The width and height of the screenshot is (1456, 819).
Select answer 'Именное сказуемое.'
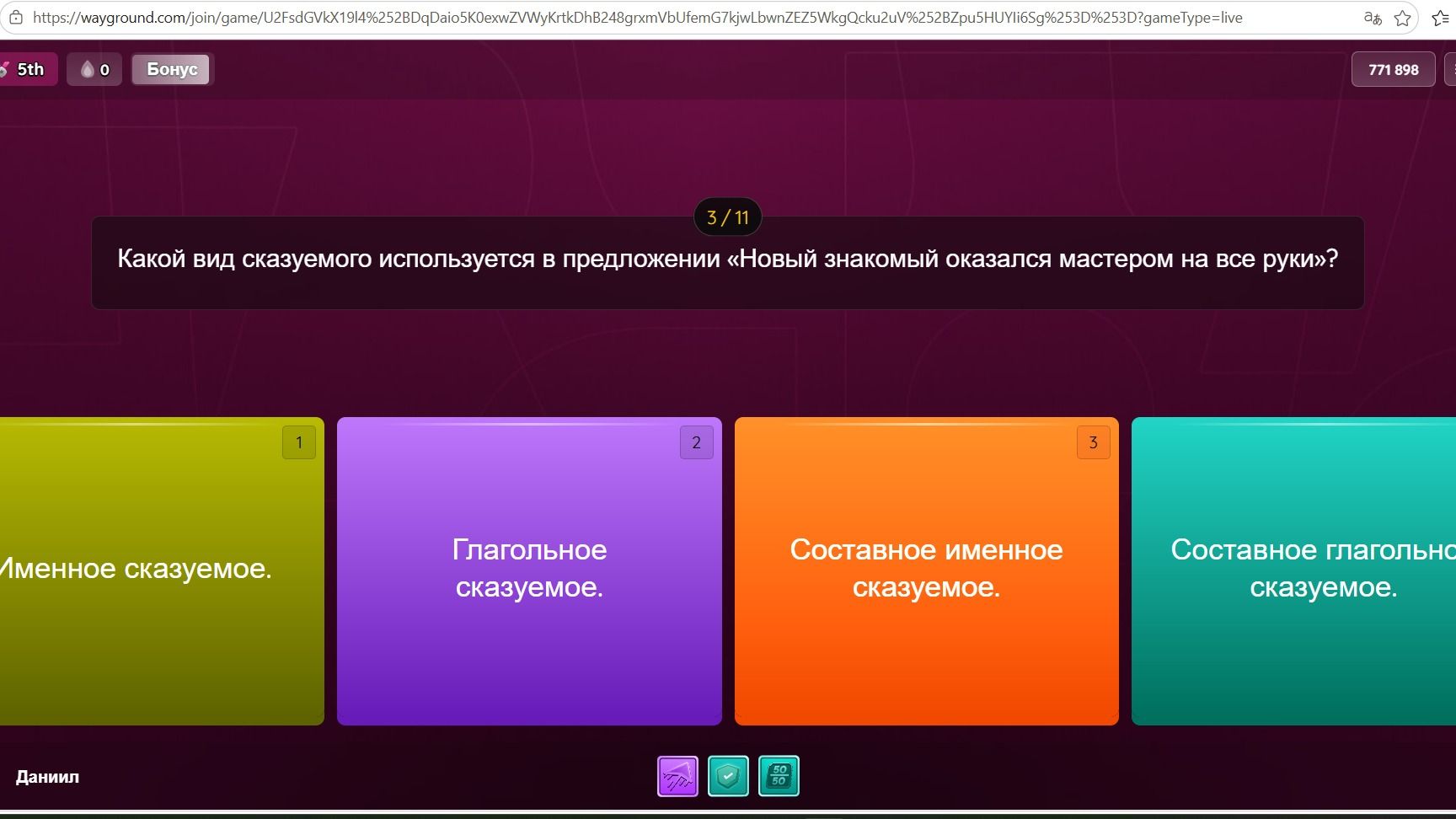[160, 571]
